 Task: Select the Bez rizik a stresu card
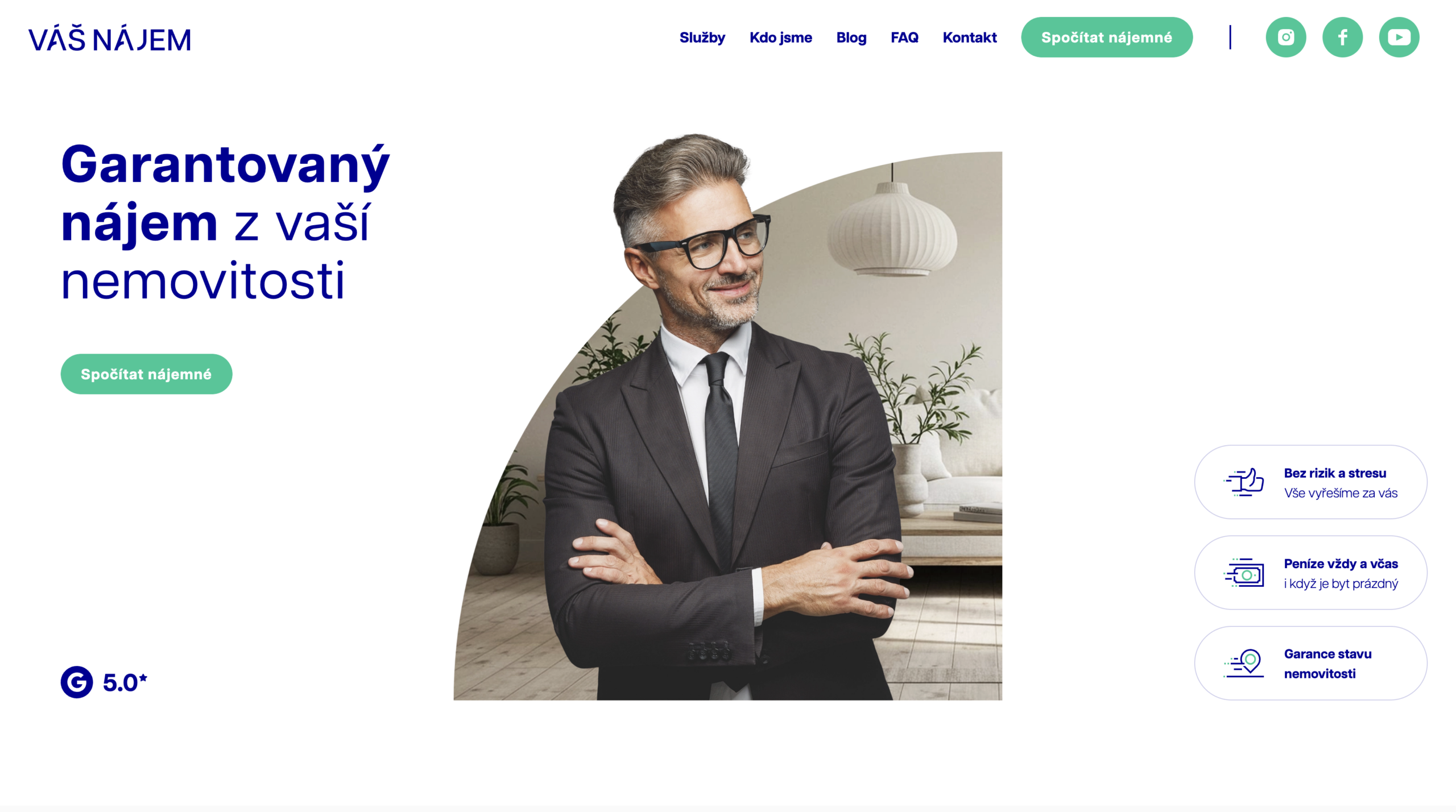[x=1310, y=482]
